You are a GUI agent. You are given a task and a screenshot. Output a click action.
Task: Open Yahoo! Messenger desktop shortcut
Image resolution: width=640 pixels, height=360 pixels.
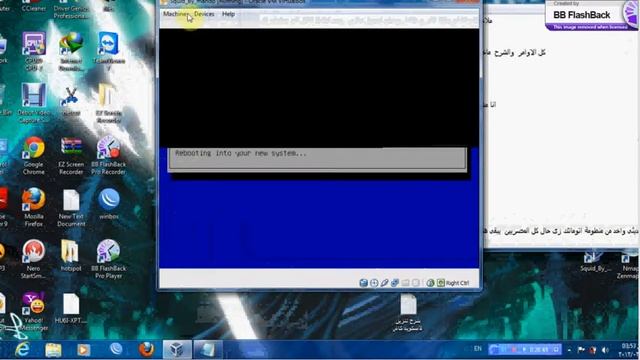(33, 311)
